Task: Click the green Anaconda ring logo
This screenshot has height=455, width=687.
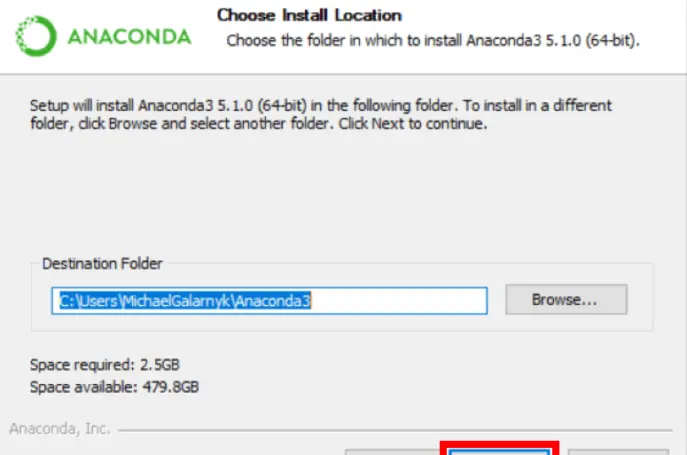Action: 36,36
